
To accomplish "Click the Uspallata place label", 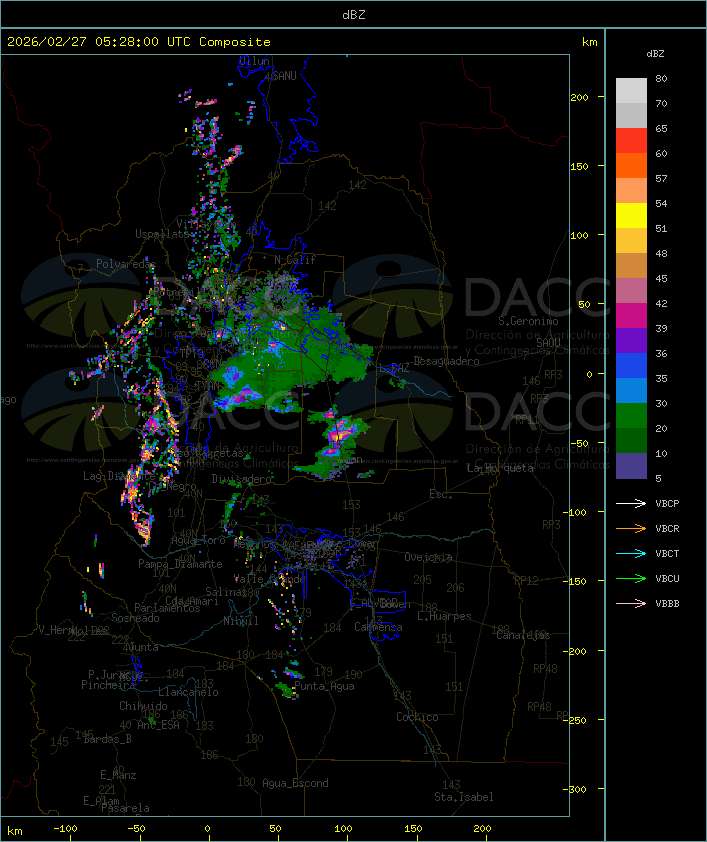I will point(163,234).
